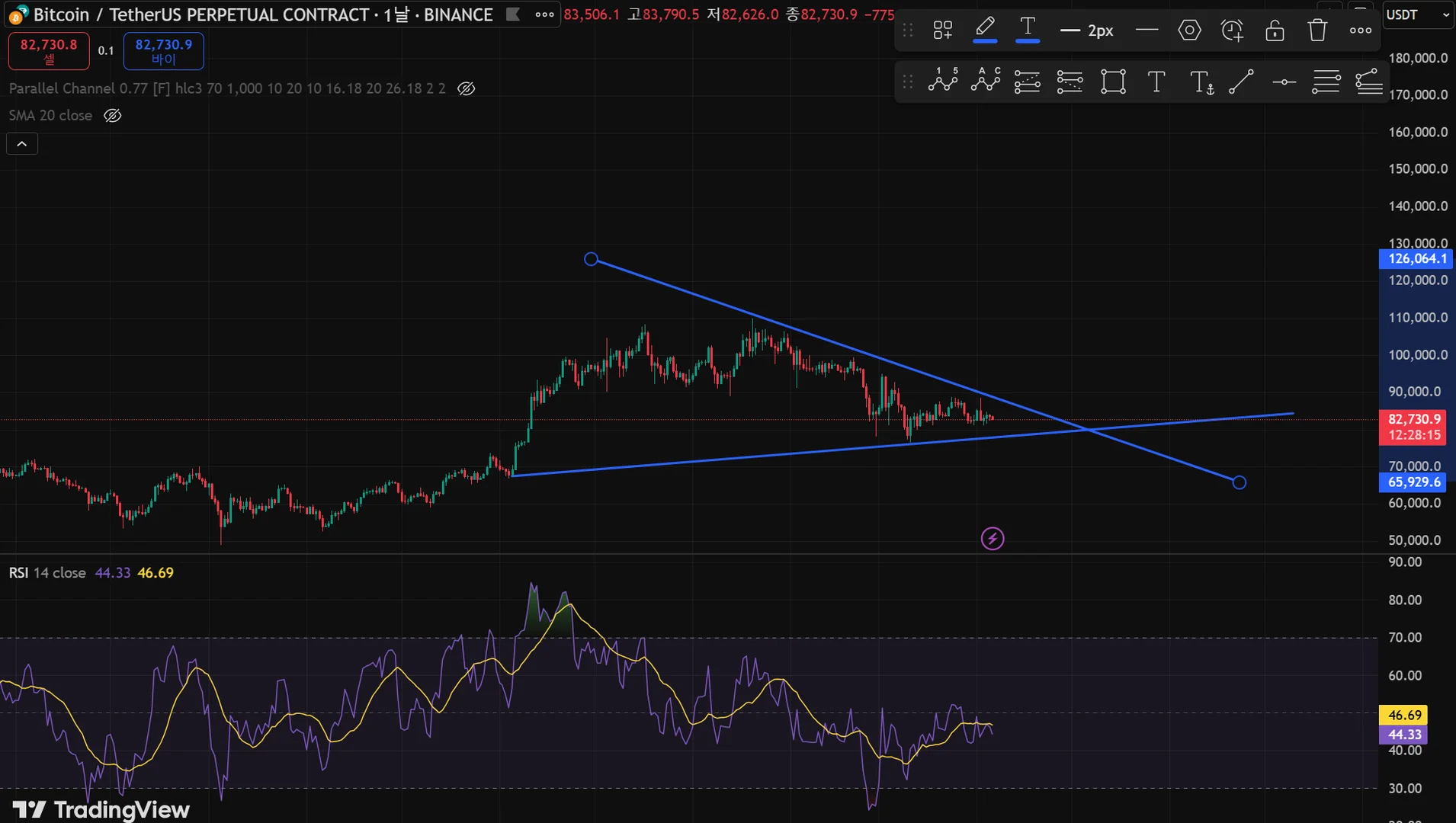This screenshot has width=1456, height=823.
Task: Select the Fibonacci retracement tool
Action: (1070, 82)
